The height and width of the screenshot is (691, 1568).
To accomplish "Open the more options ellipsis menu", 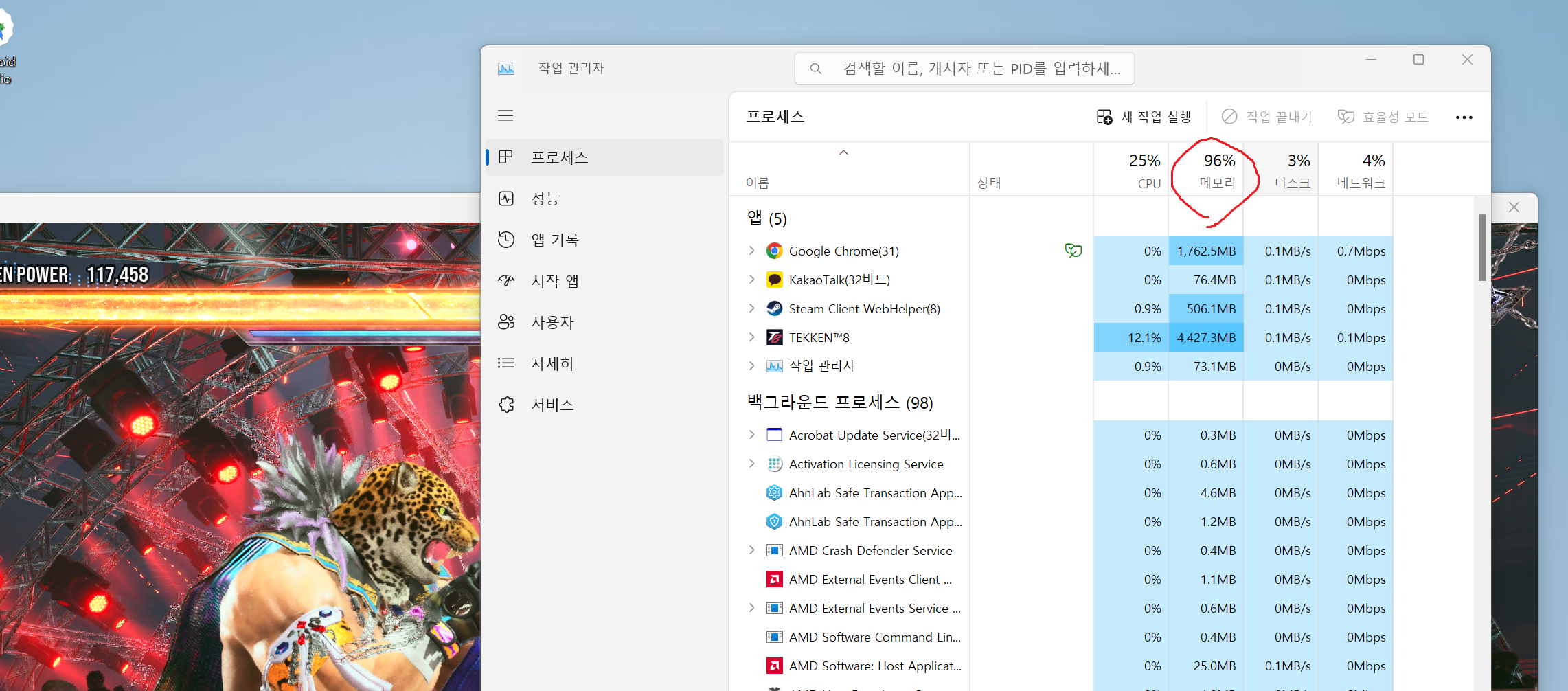I will pos(1464,117).
